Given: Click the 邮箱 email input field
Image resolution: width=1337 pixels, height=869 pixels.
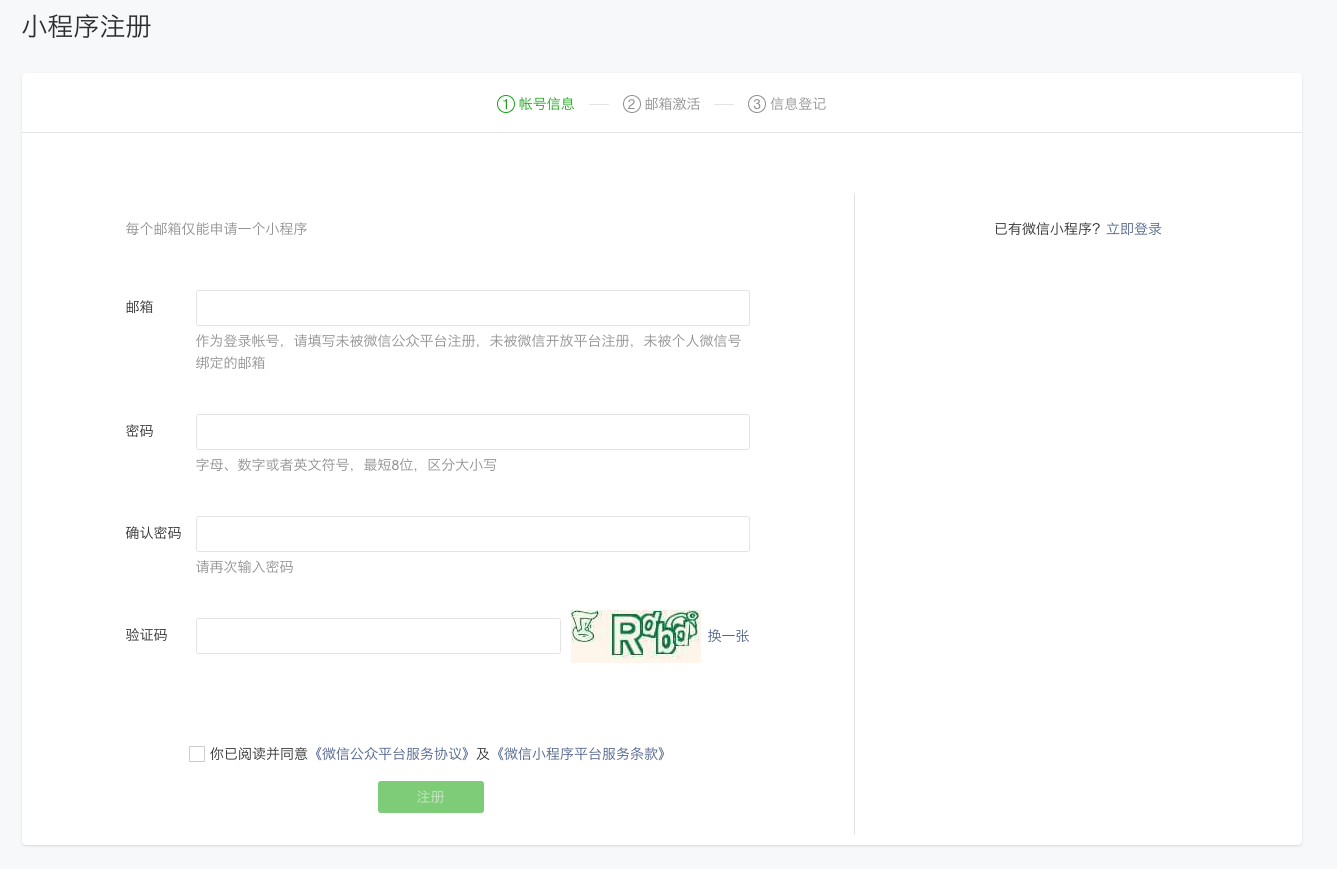Looking at the screenshot, I should pos(472,307).
